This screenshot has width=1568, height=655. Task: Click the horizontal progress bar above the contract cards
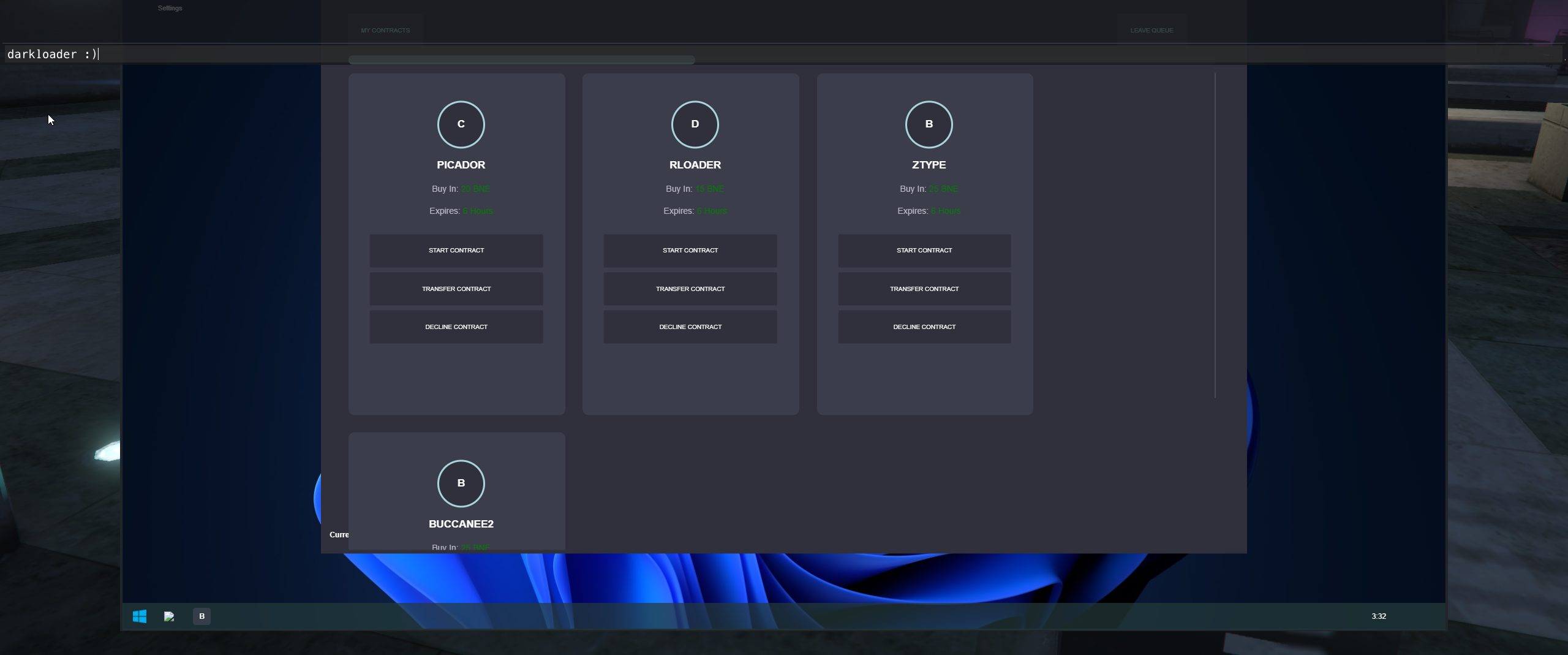coord(521,60)
